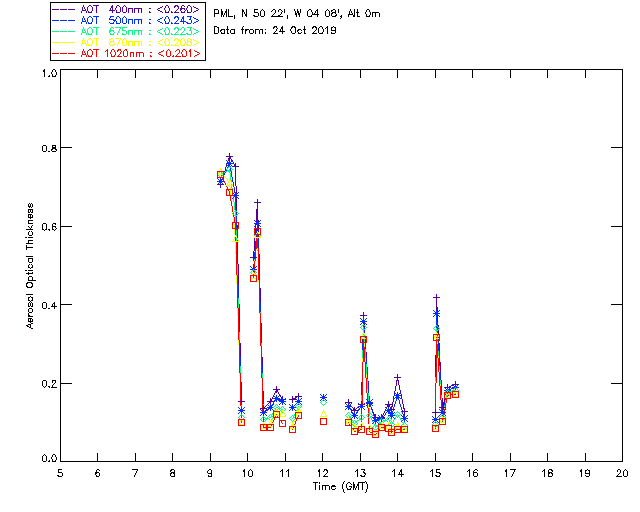Click the y-axis label 0.4

pyautogui.click(x=49, y=305)
